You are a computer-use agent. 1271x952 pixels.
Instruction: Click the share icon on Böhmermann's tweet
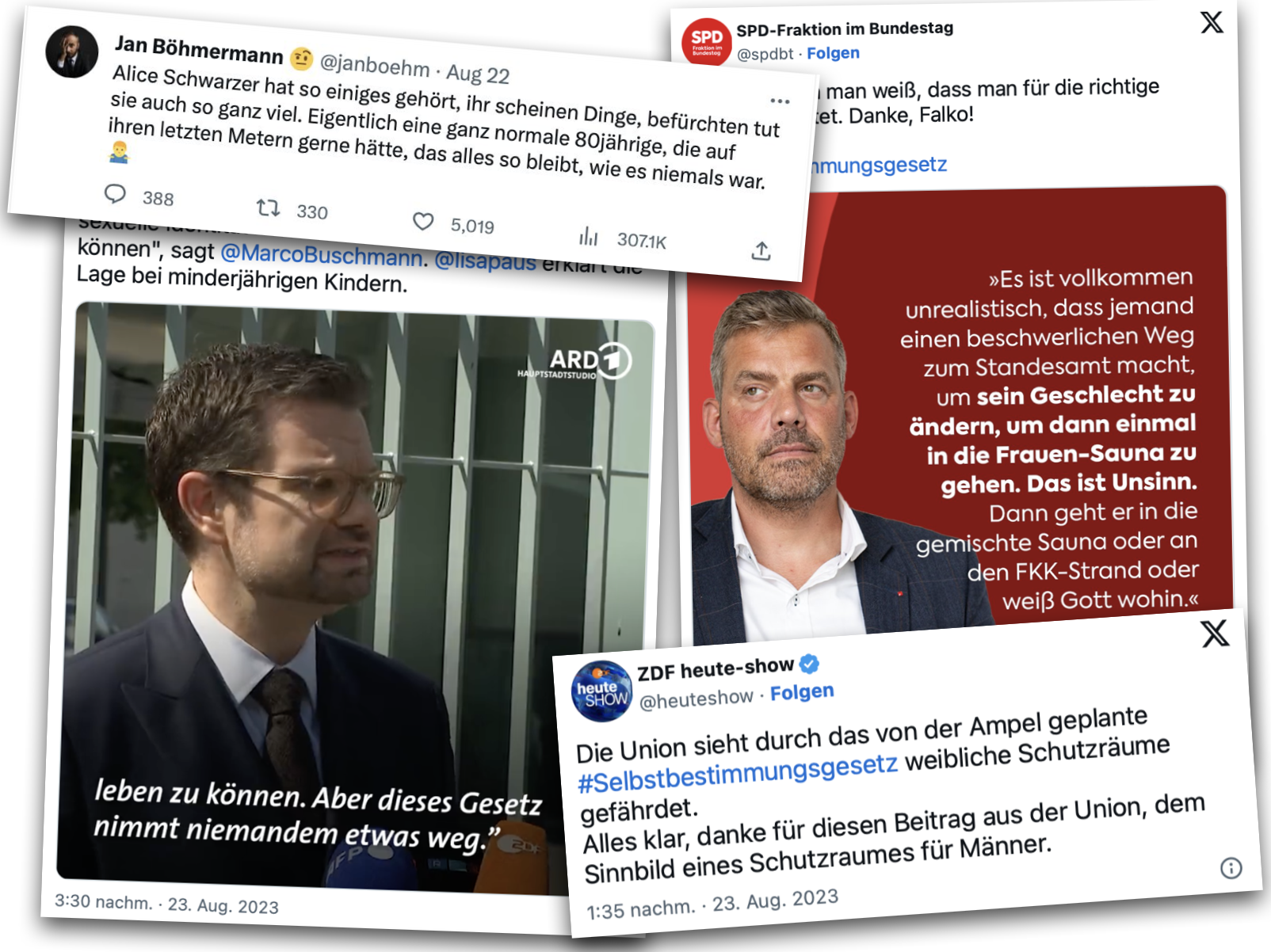coord(761,251)
